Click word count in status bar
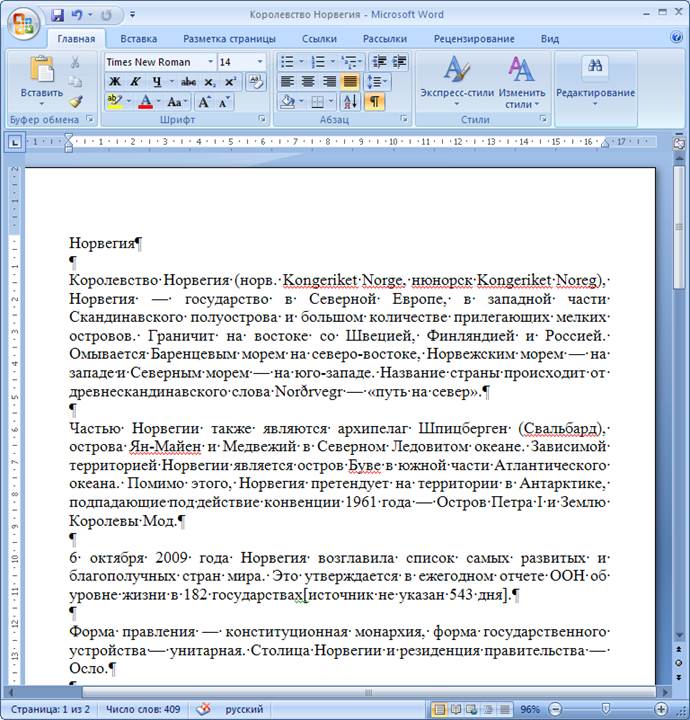Viewport: 690px width, 720px height. click(143, 709)
